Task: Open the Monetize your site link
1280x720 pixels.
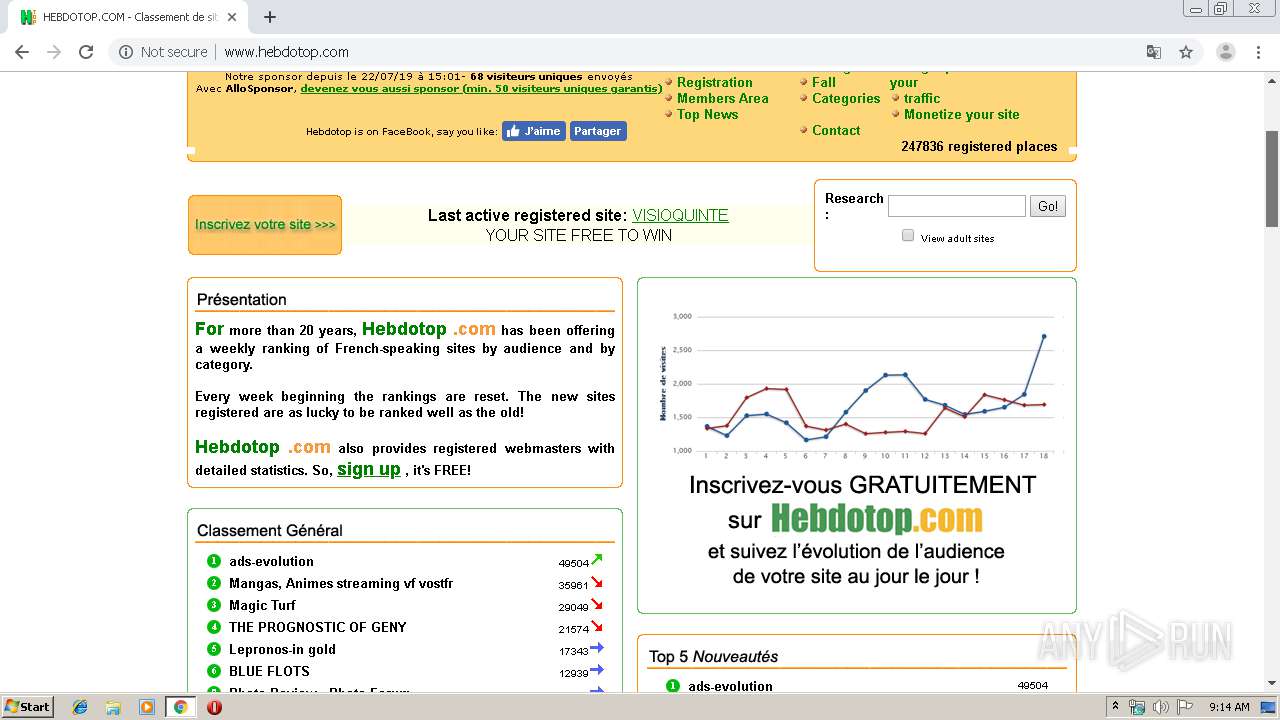Action: coord(962,115)
